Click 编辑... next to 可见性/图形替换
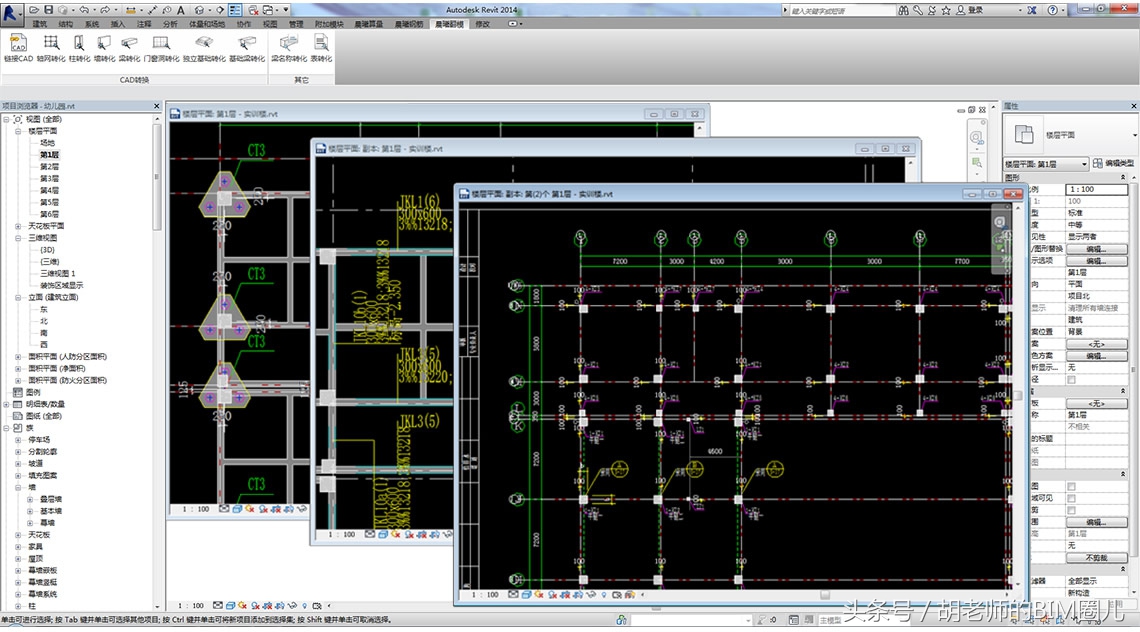Viewport: 1140px width, 632px height. coord(1097,250)
